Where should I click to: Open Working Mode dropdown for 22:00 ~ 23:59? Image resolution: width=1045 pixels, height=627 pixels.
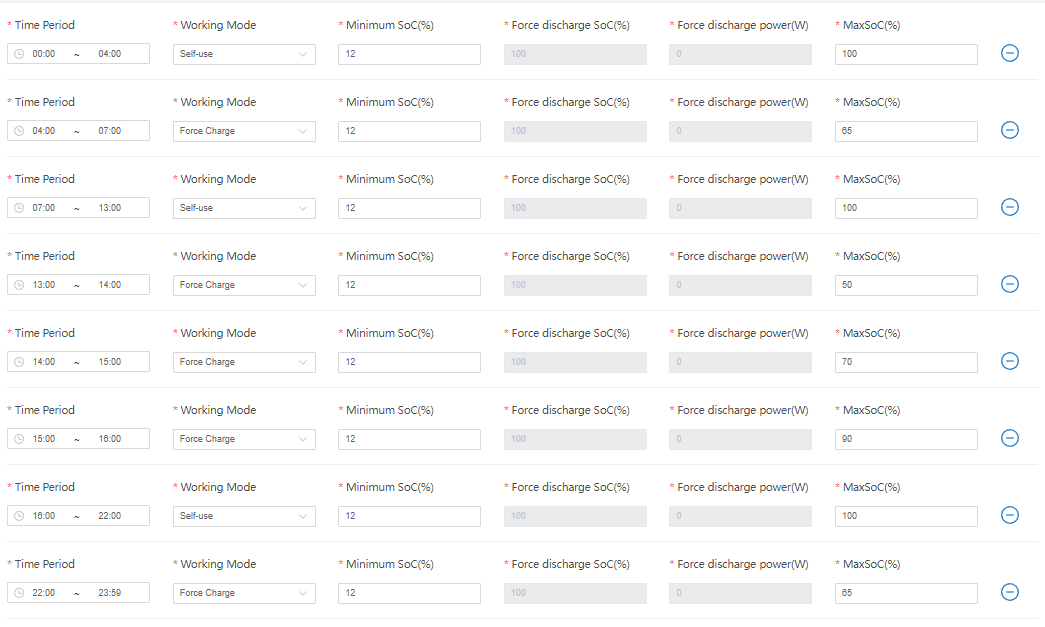click(x=244, y=593)
